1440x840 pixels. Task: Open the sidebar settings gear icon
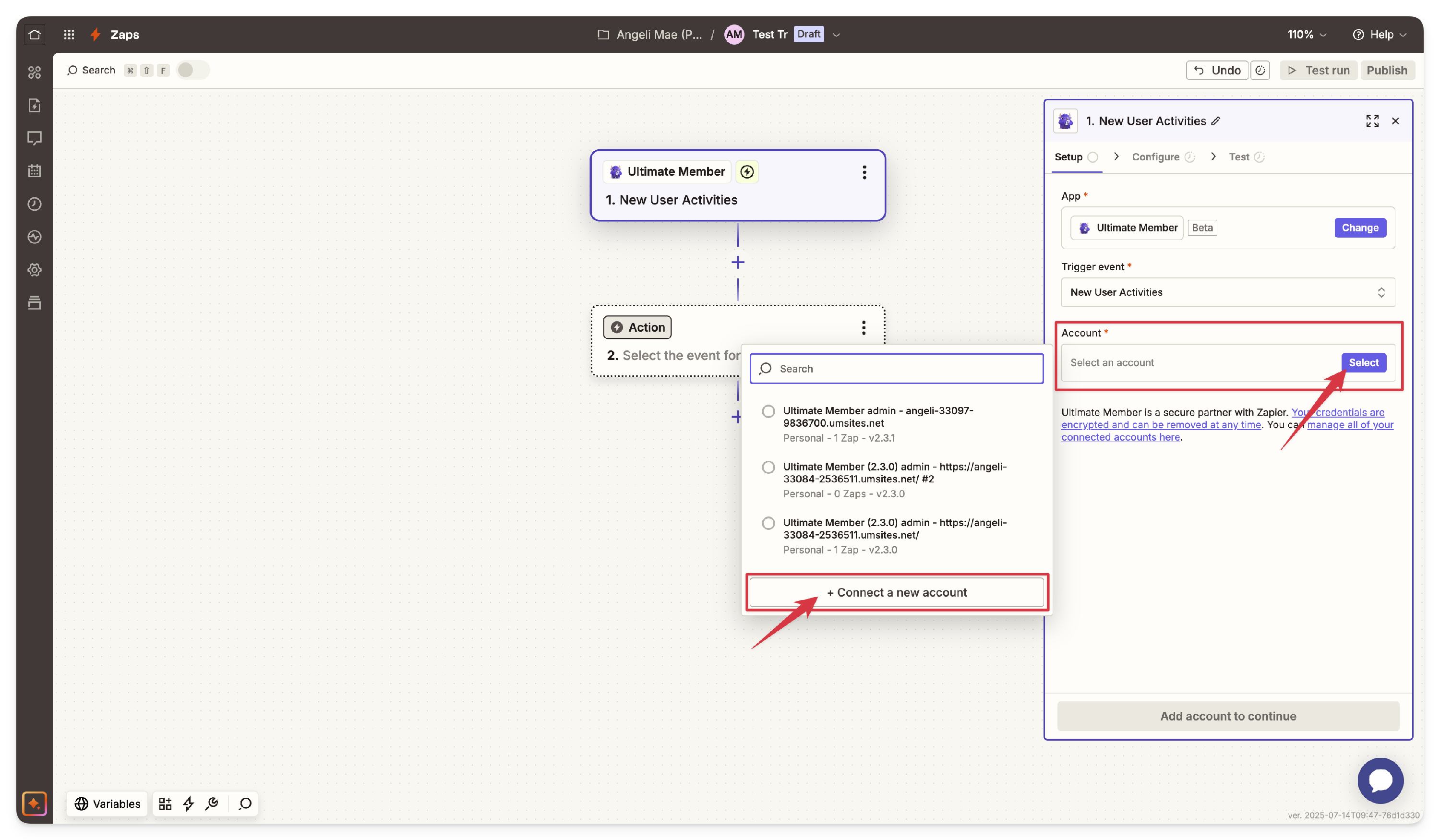click(x=34, y=270)
